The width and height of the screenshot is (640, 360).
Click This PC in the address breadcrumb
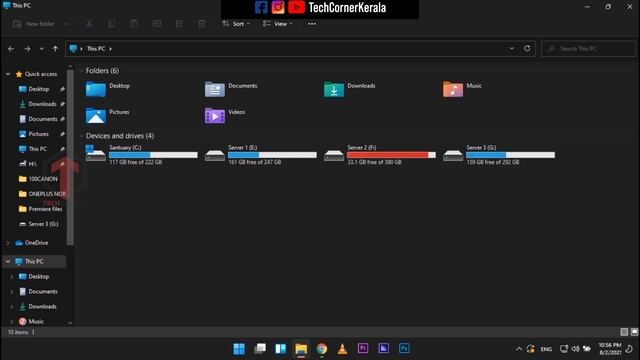96,49
